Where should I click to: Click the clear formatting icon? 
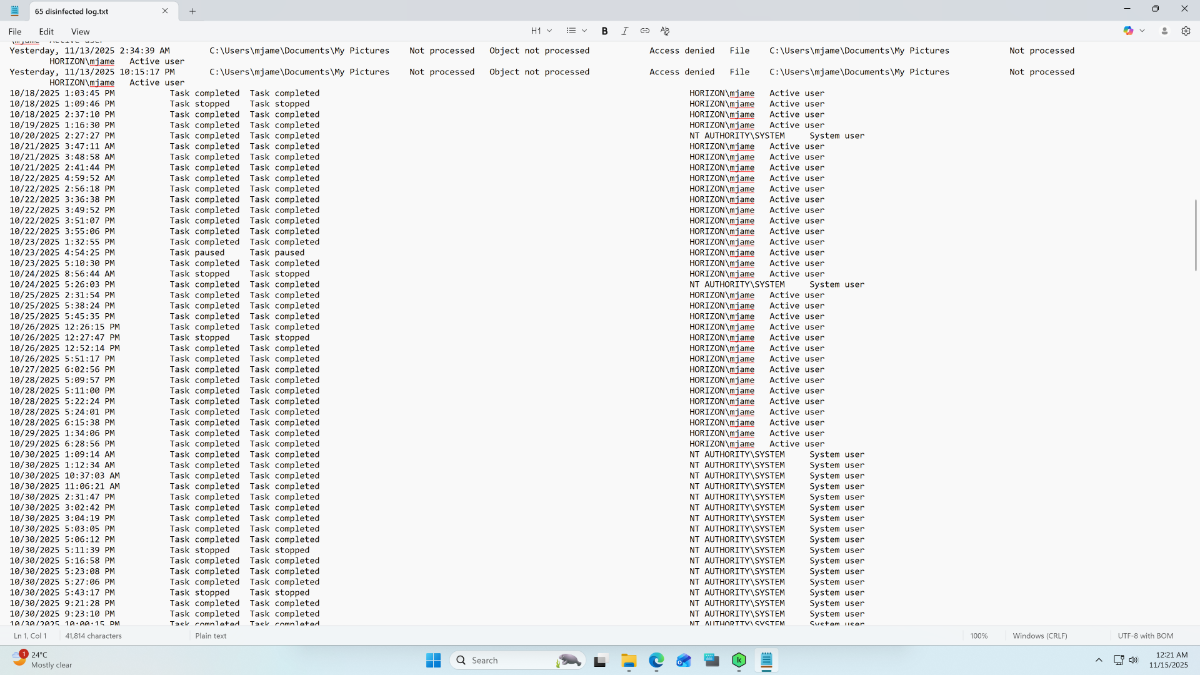pyautogui.click(x=665, y=31)
